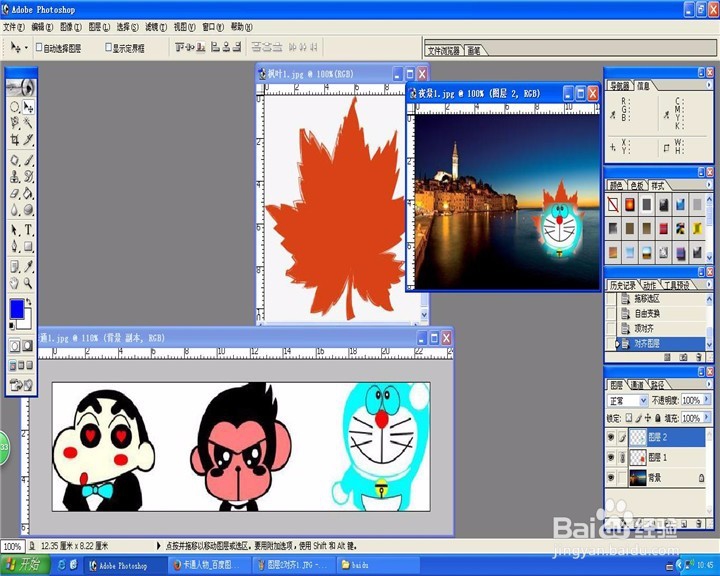720x576 pixels.
Task: Hide 图层 2 with its eye icon
Action: tap(611, 437)
